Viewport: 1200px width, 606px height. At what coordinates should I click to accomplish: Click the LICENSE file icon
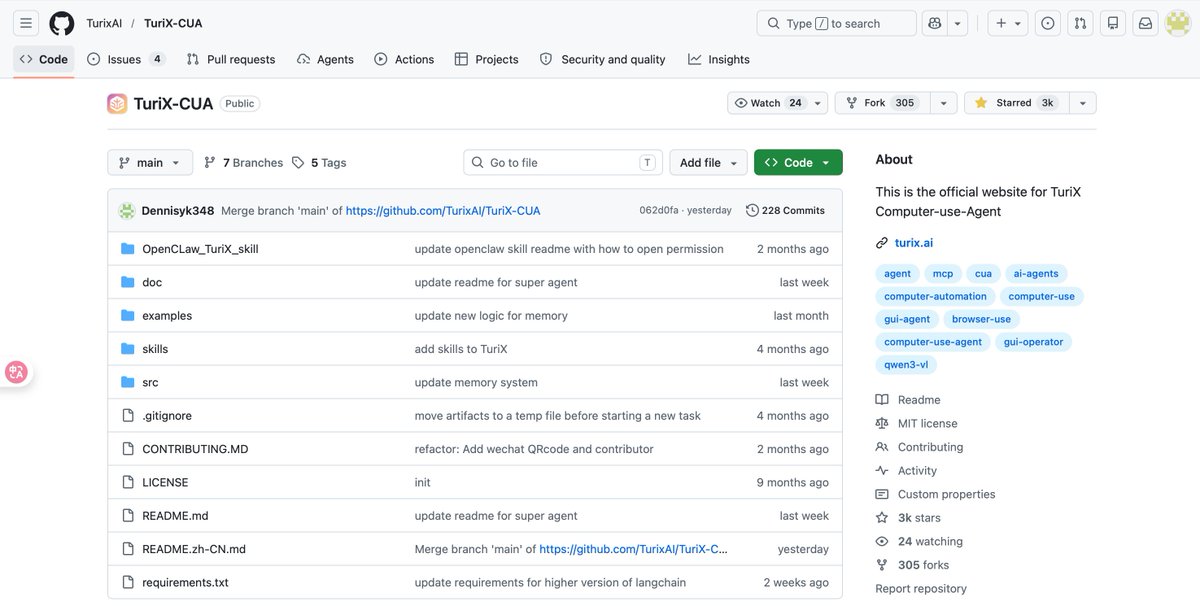(127, 482)
